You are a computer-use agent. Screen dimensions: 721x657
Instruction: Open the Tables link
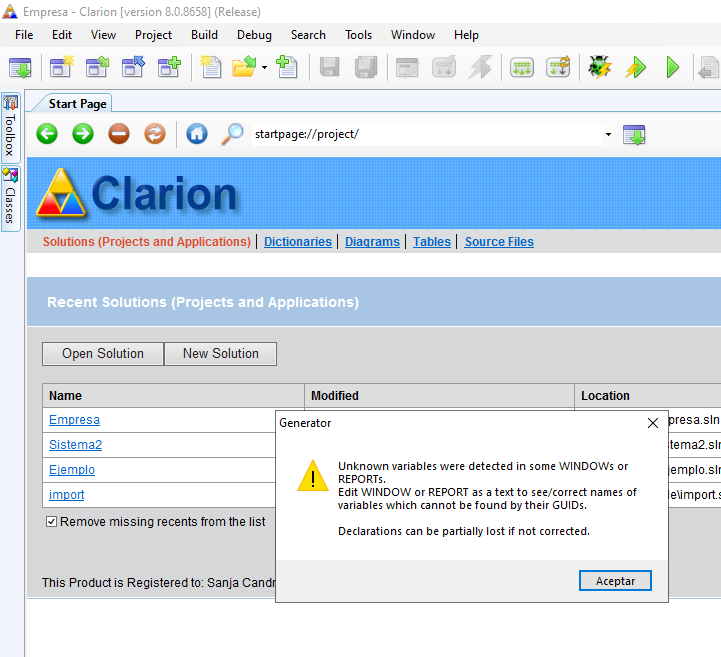pos(431,242)
